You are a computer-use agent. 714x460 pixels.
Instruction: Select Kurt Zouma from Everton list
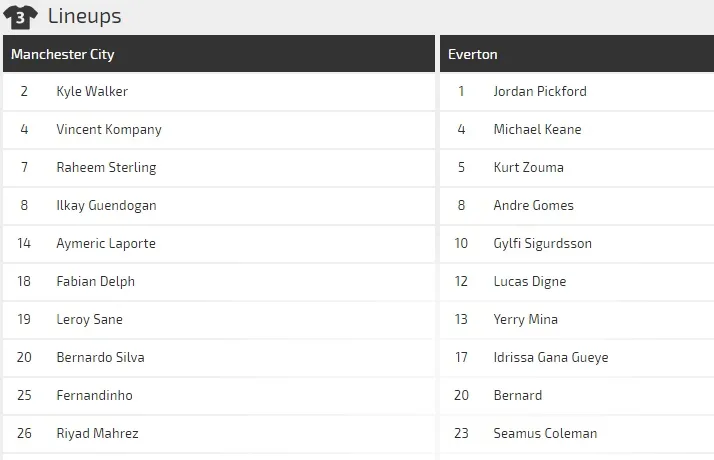pyautogui.click(x=528, y=167)
